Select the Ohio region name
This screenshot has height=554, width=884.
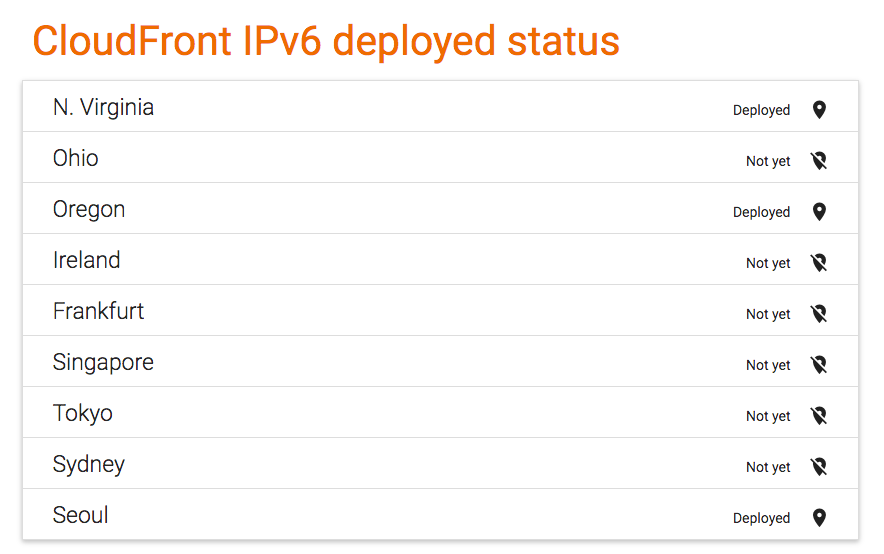tap(76, 158)
